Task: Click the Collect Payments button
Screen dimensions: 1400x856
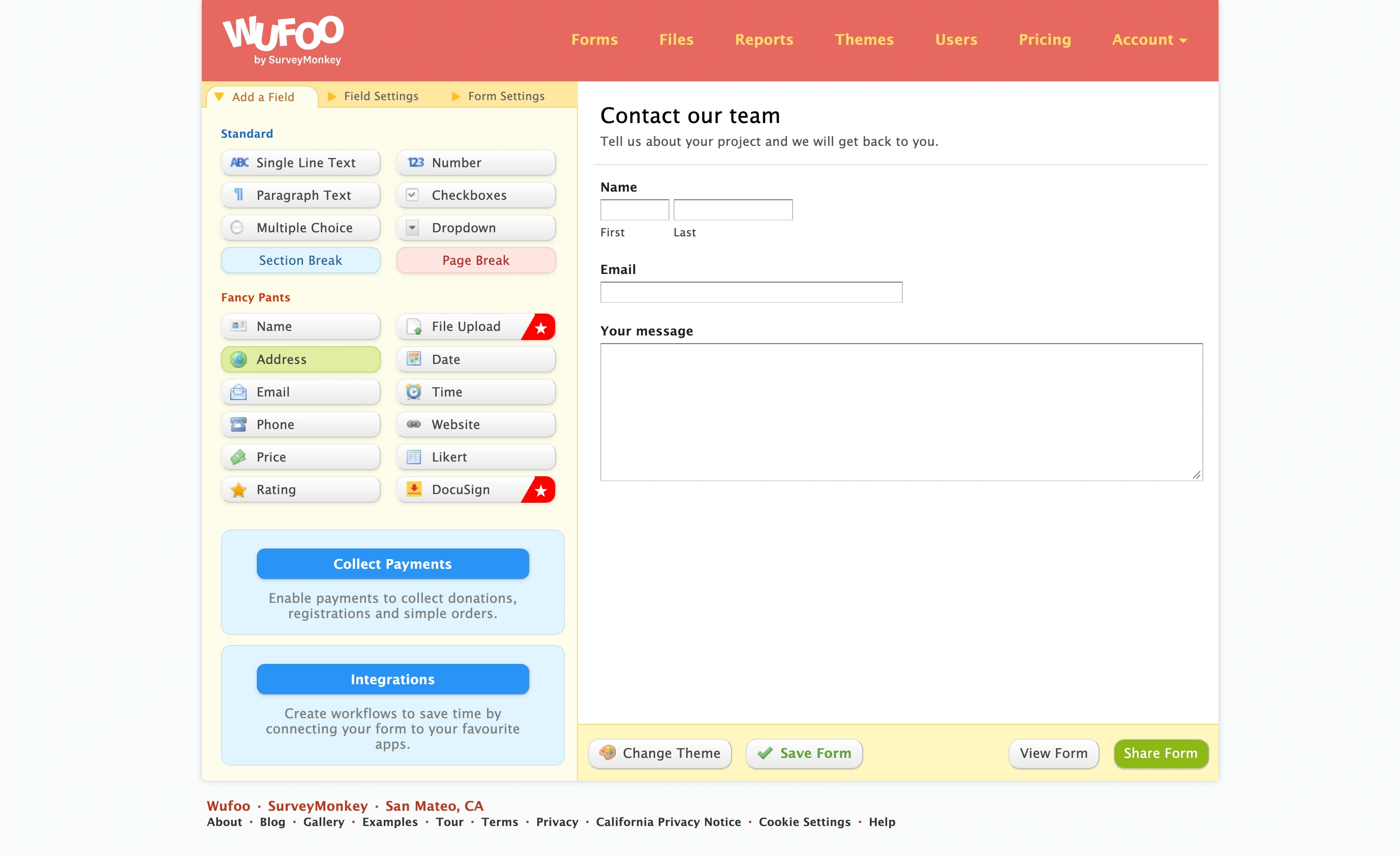Action: [392, 564]
